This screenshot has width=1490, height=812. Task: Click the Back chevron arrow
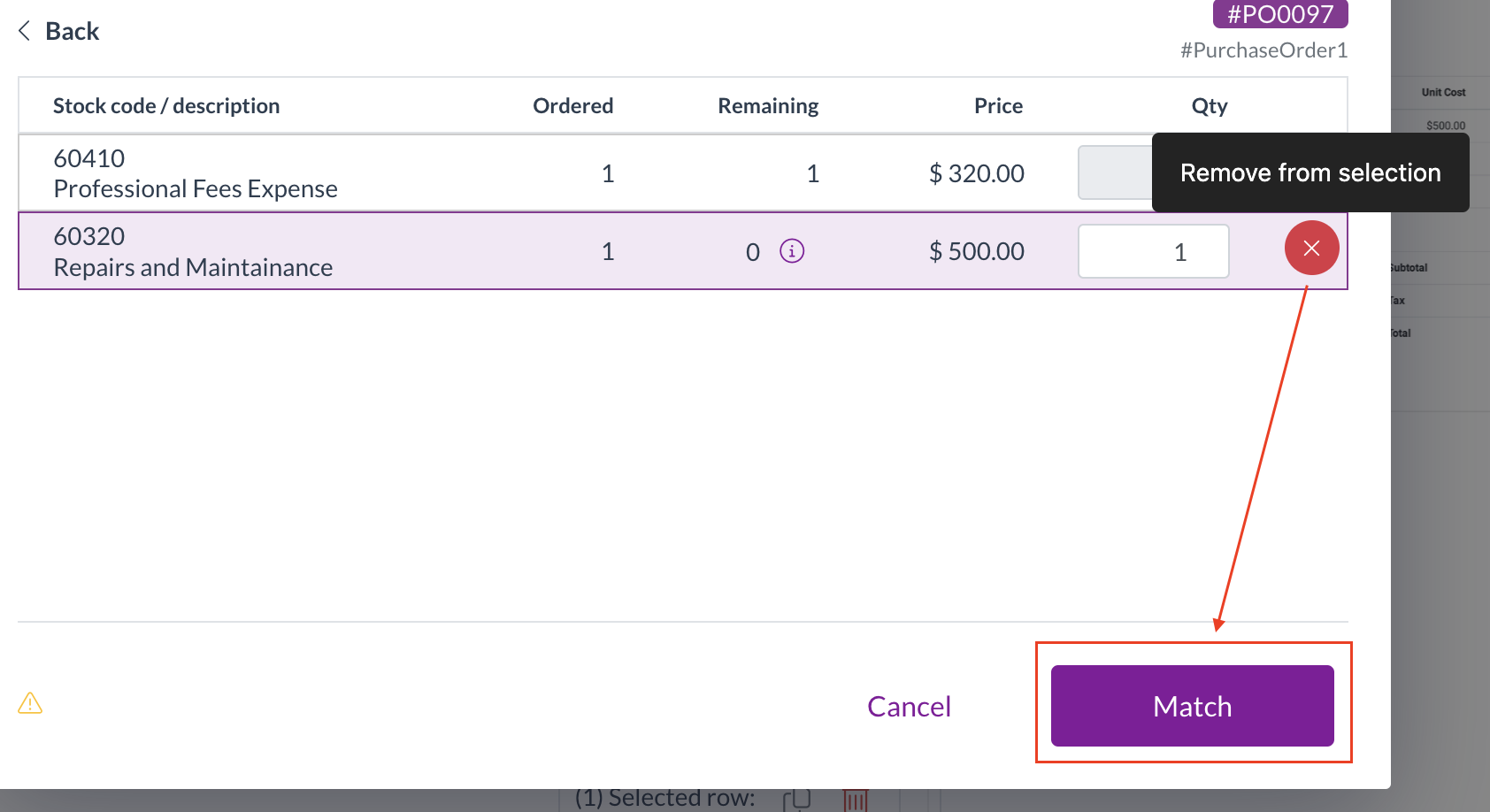click(x=25, y=31)
